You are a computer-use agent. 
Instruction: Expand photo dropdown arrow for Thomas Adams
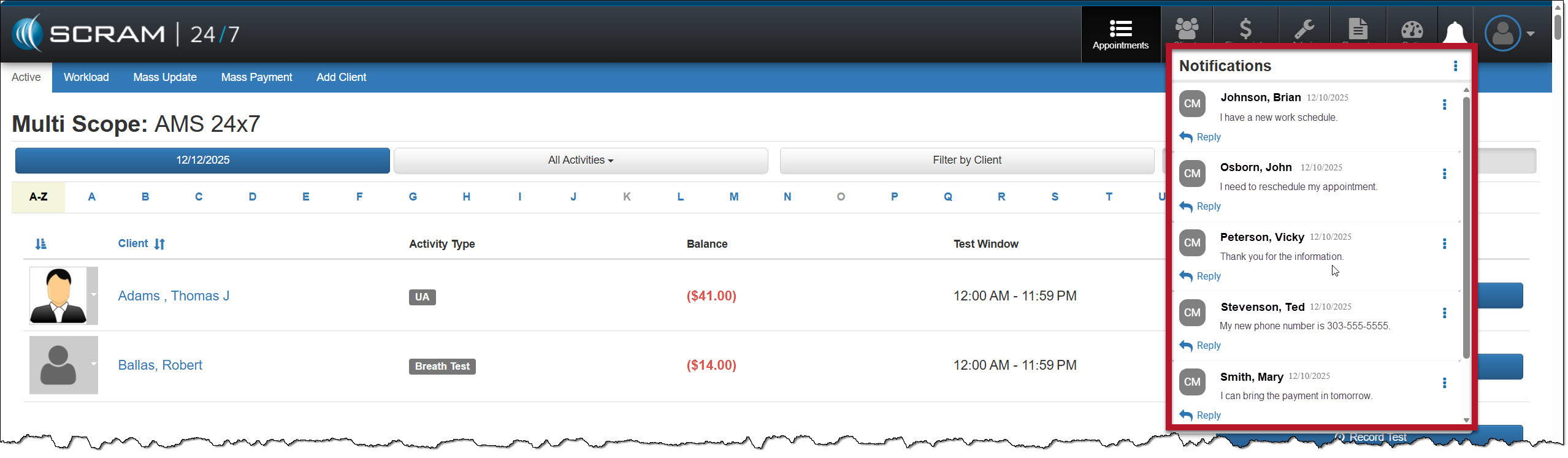[x=93, y=295]
